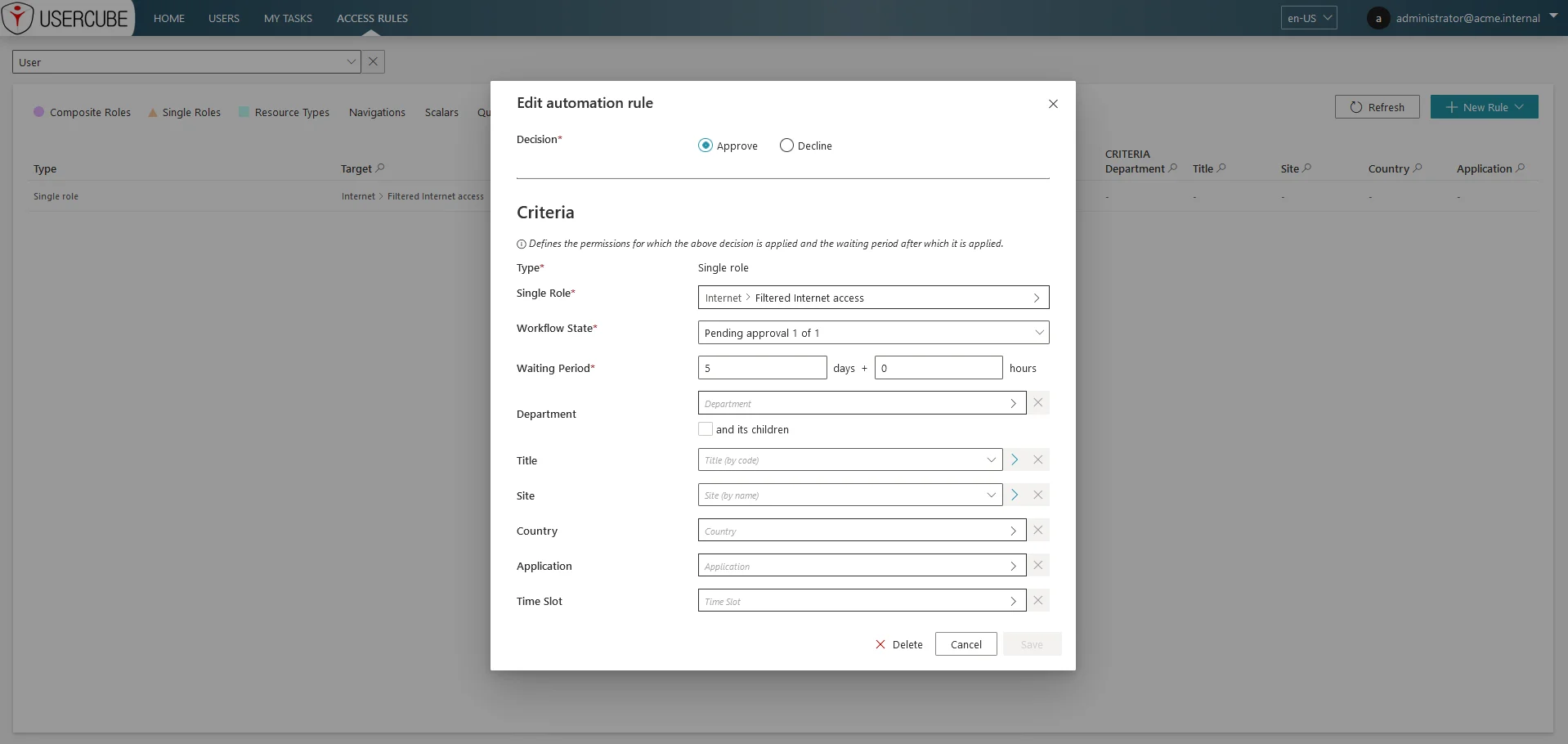Click the waiting period days field
The image size is (1568, 744).
763,368
